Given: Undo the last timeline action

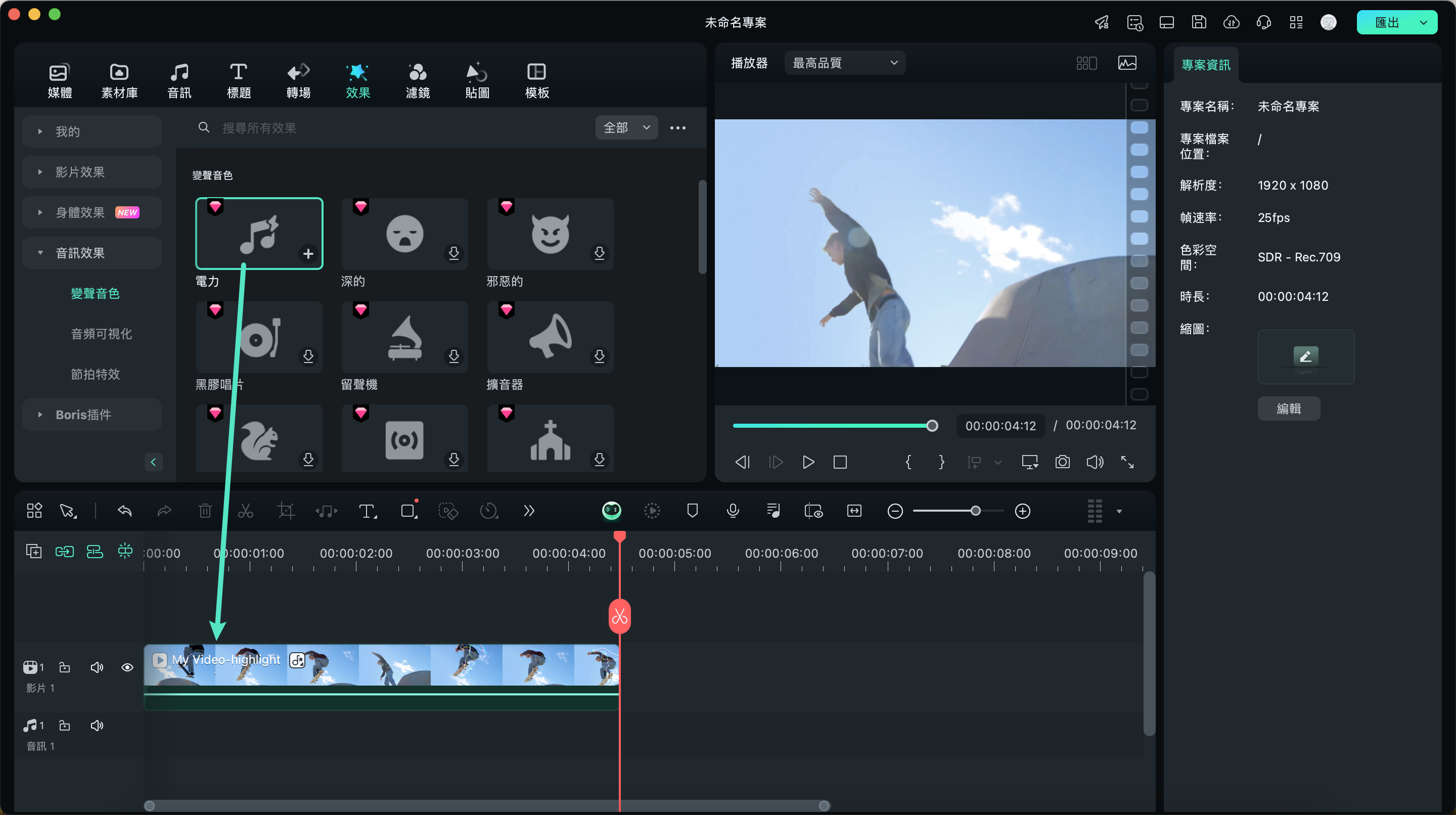Looking at the screenshot, I should click(x=124, y=511).
